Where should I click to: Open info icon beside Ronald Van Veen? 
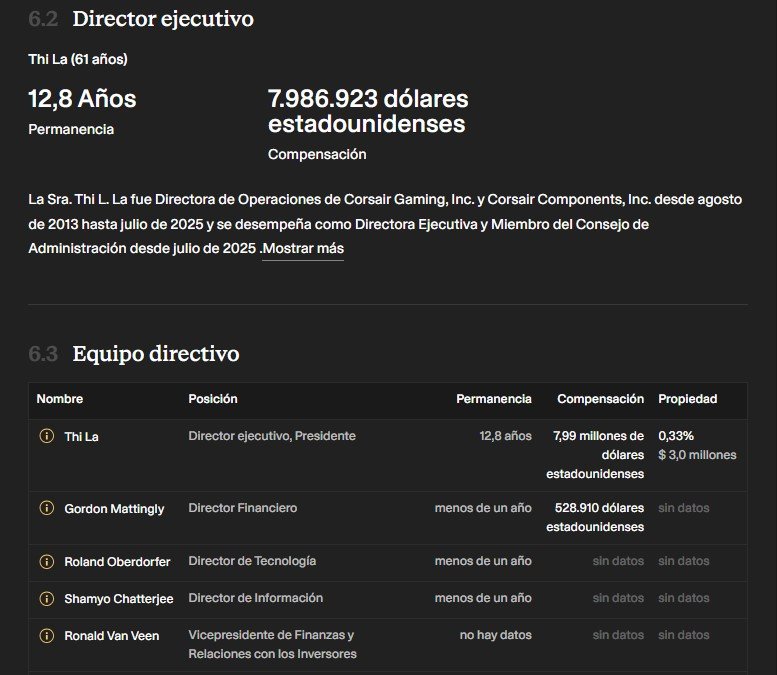click(x=47, y=635)
